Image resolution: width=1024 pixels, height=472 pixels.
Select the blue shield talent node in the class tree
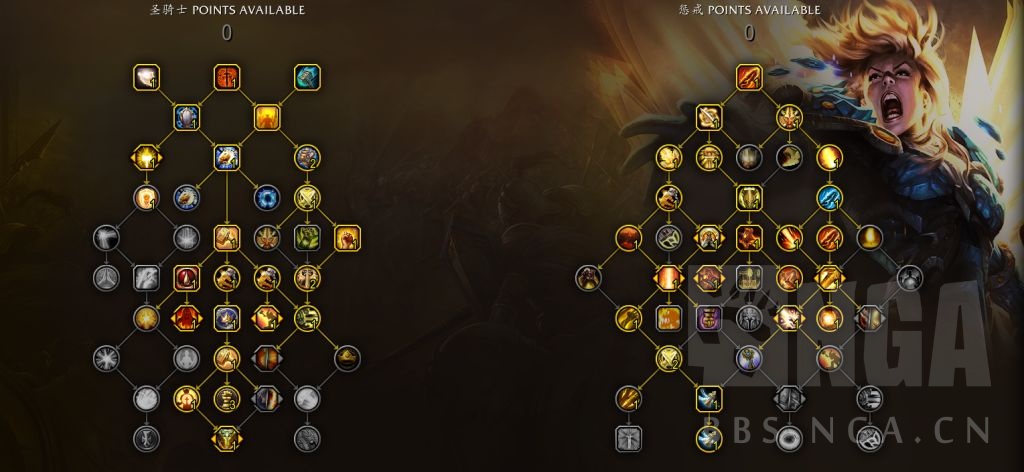[187, 118]
